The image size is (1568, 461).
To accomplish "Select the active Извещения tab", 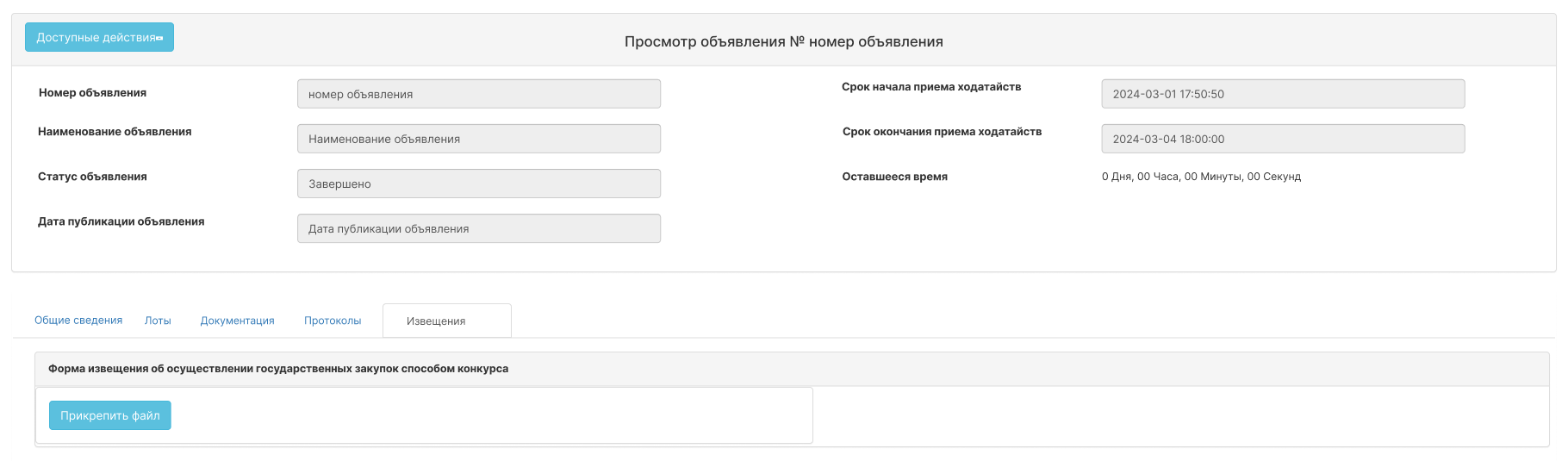I will 446,321.
